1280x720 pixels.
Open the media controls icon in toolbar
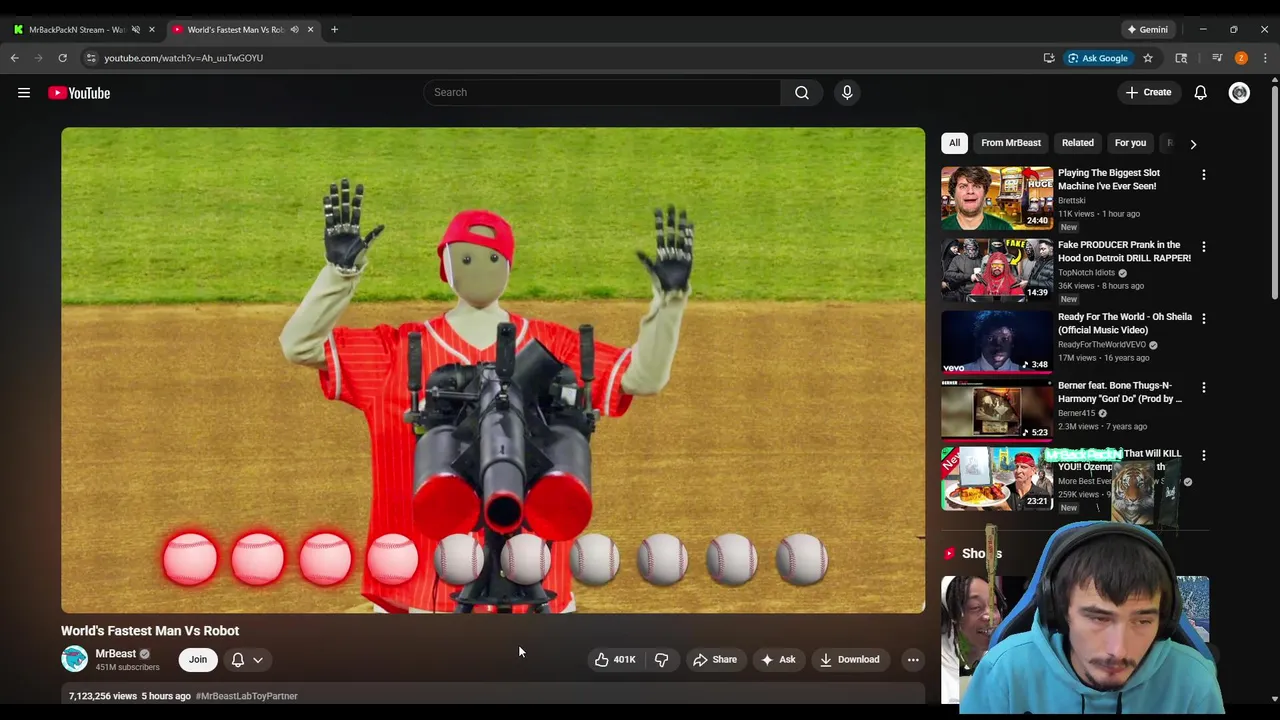pyautogui.click(x=1217, y=58)
